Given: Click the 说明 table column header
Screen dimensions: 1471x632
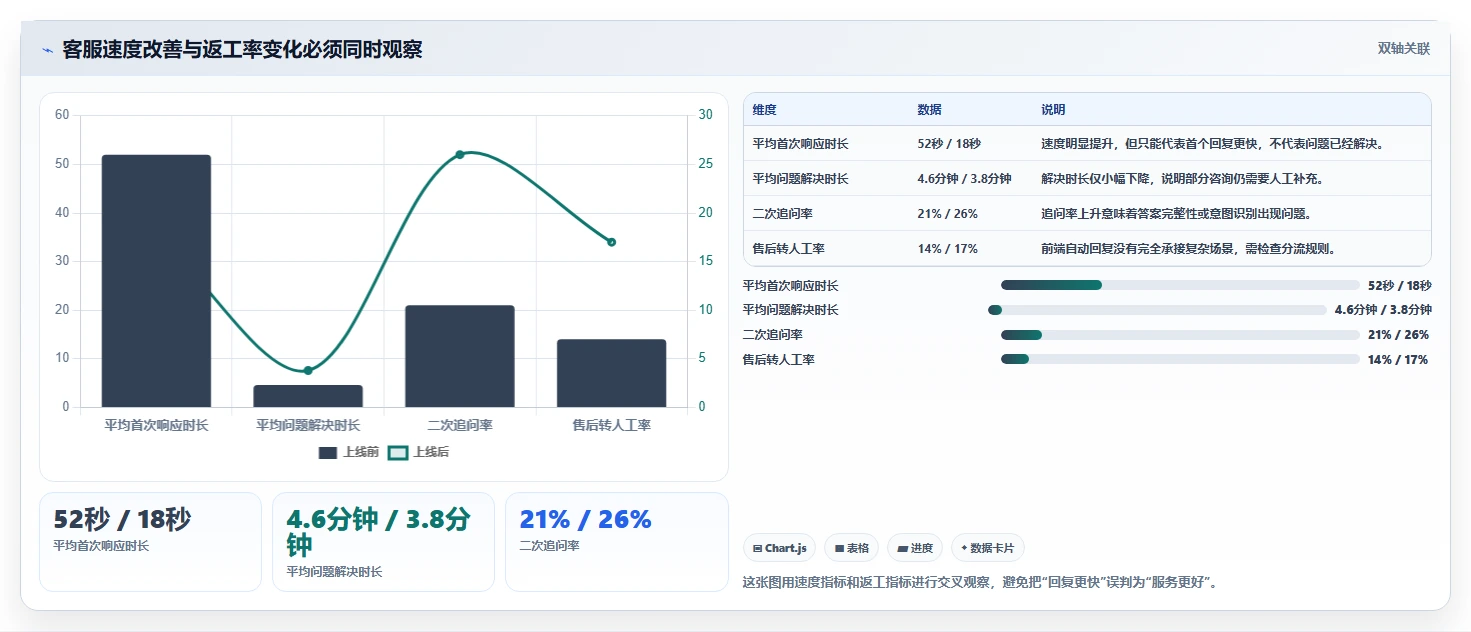Looking at the screenshot, I should [1053, 110].
